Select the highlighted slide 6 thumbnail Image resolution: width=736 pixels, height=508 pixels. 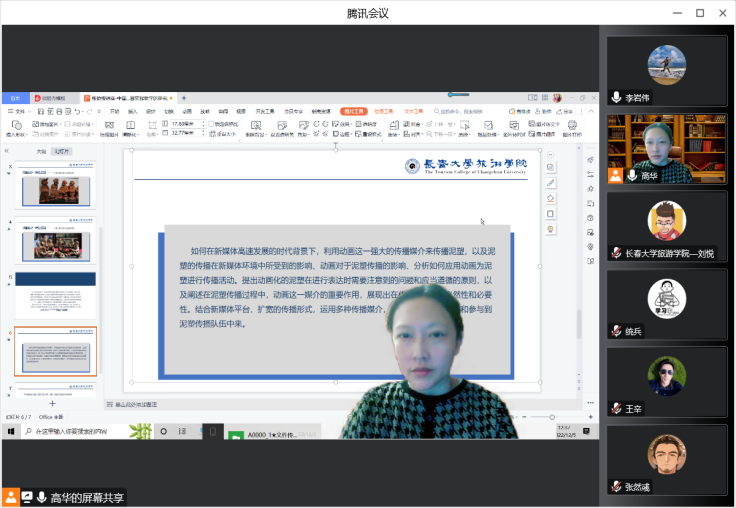coord(55,351)
